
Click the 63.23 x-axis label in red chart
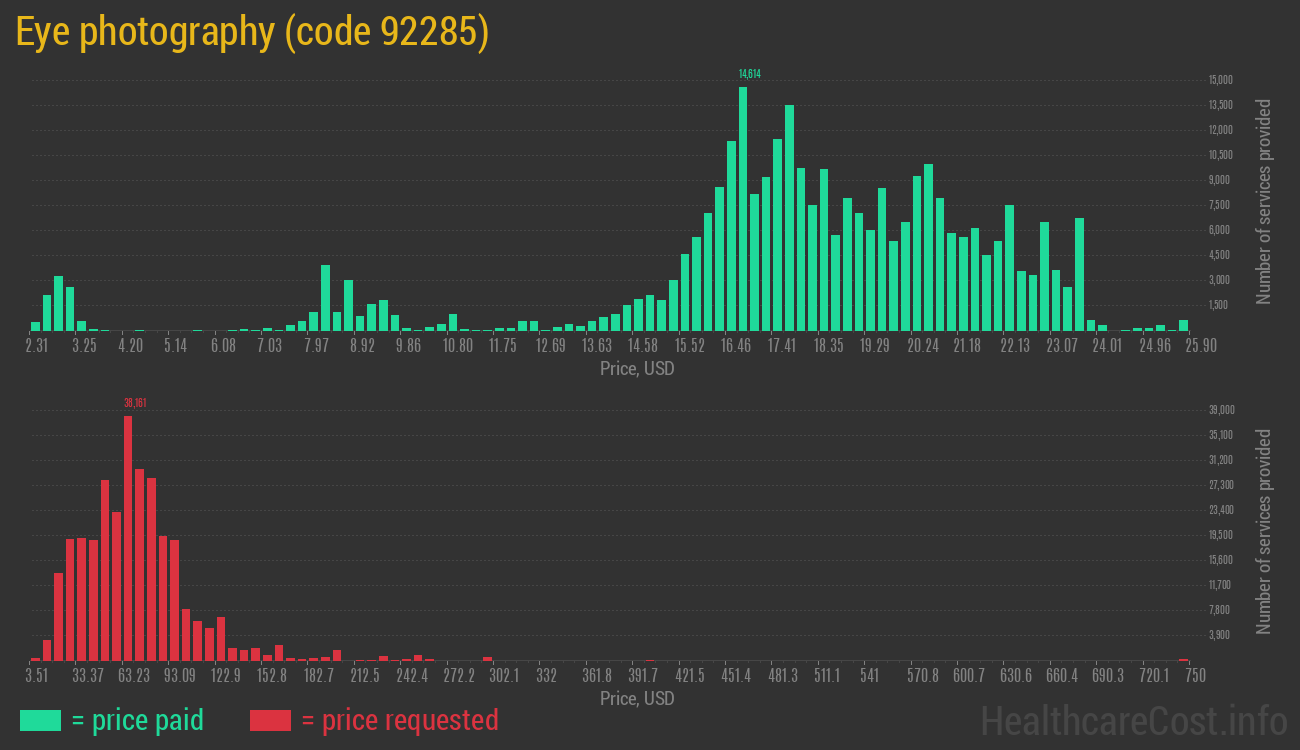[x=134, y=676]
